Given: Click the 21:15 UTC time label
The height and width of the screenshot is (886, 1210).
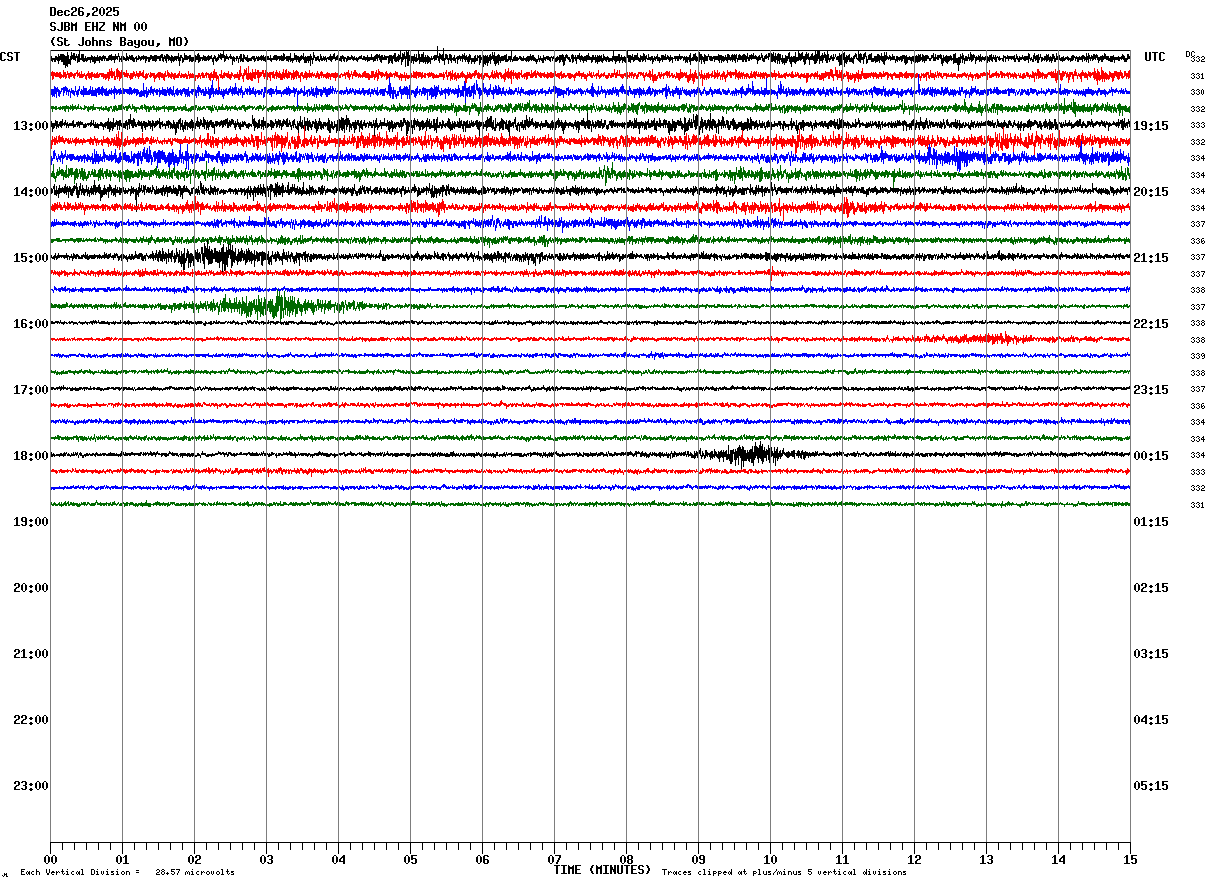Looking at the screenshot, I should pyautogui.click(x=1151, y=258).
